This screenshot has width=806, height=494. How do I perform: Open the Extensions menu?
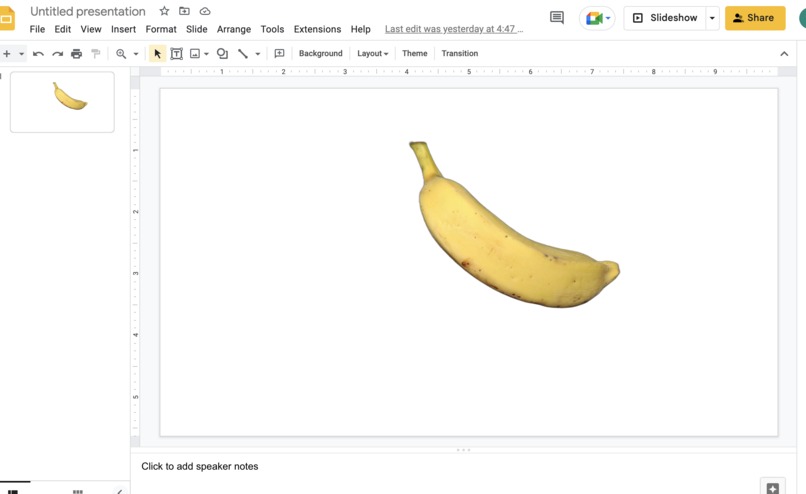coord(317,29)
